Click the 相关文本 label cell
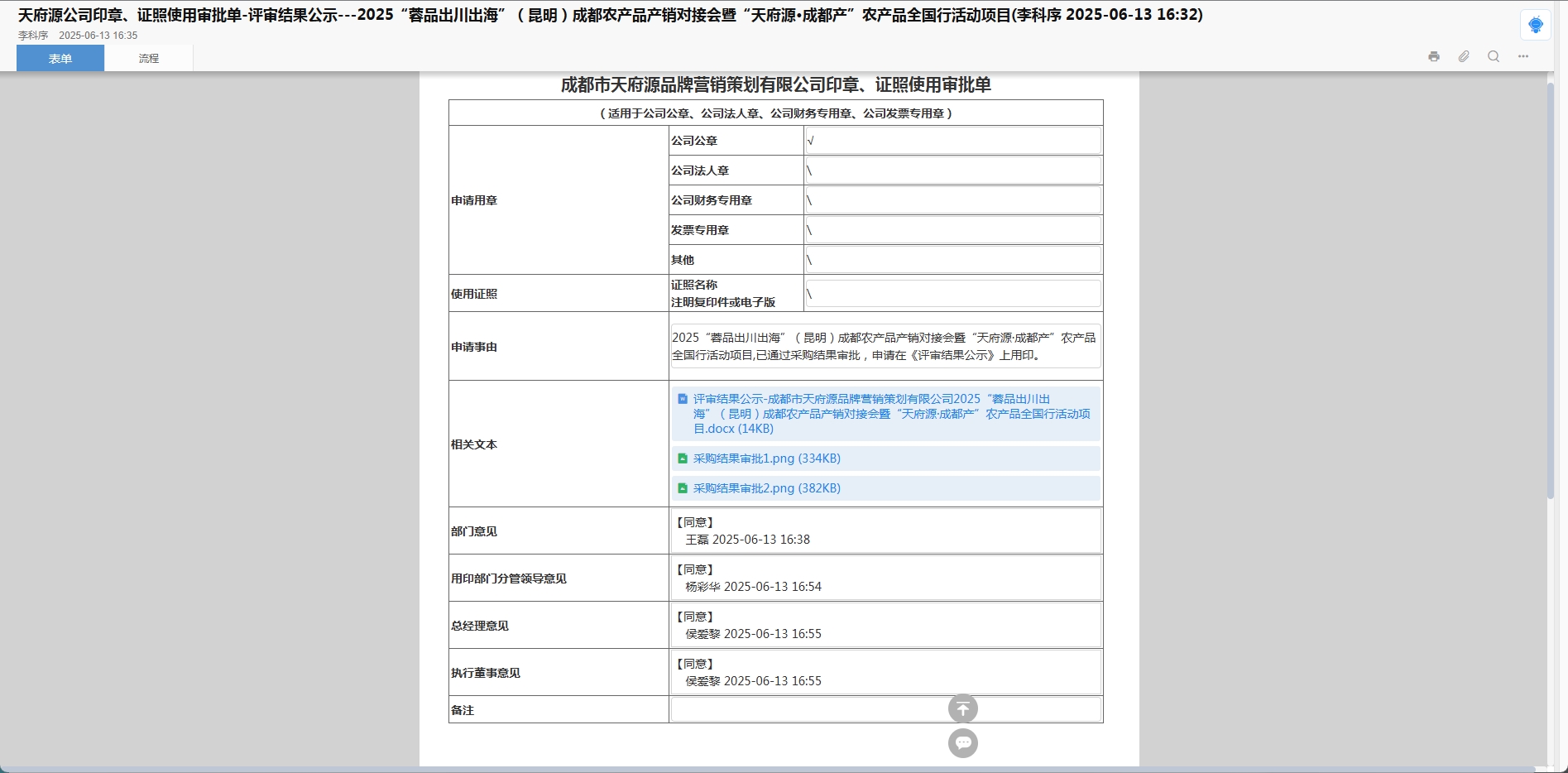This screenshot has width=1568, height=773. pyautogui.click(x=559, y=444)
